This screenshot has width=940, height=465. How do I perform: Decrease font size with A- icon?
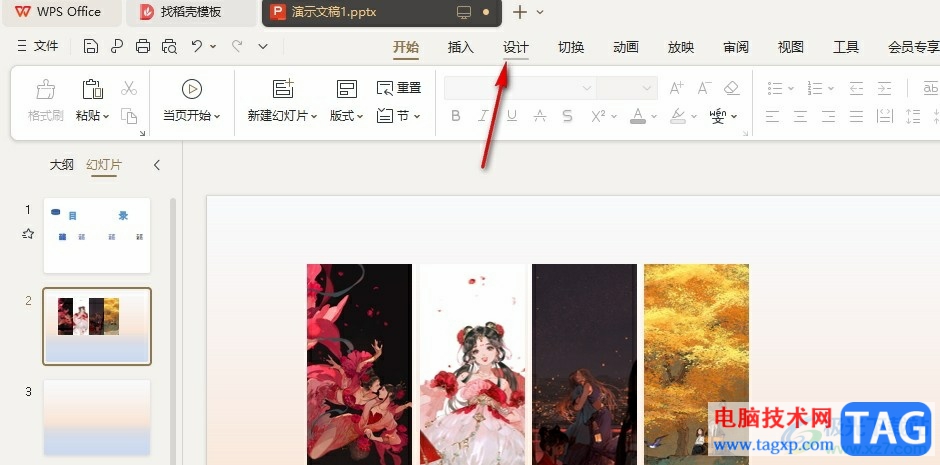(704, 88)
